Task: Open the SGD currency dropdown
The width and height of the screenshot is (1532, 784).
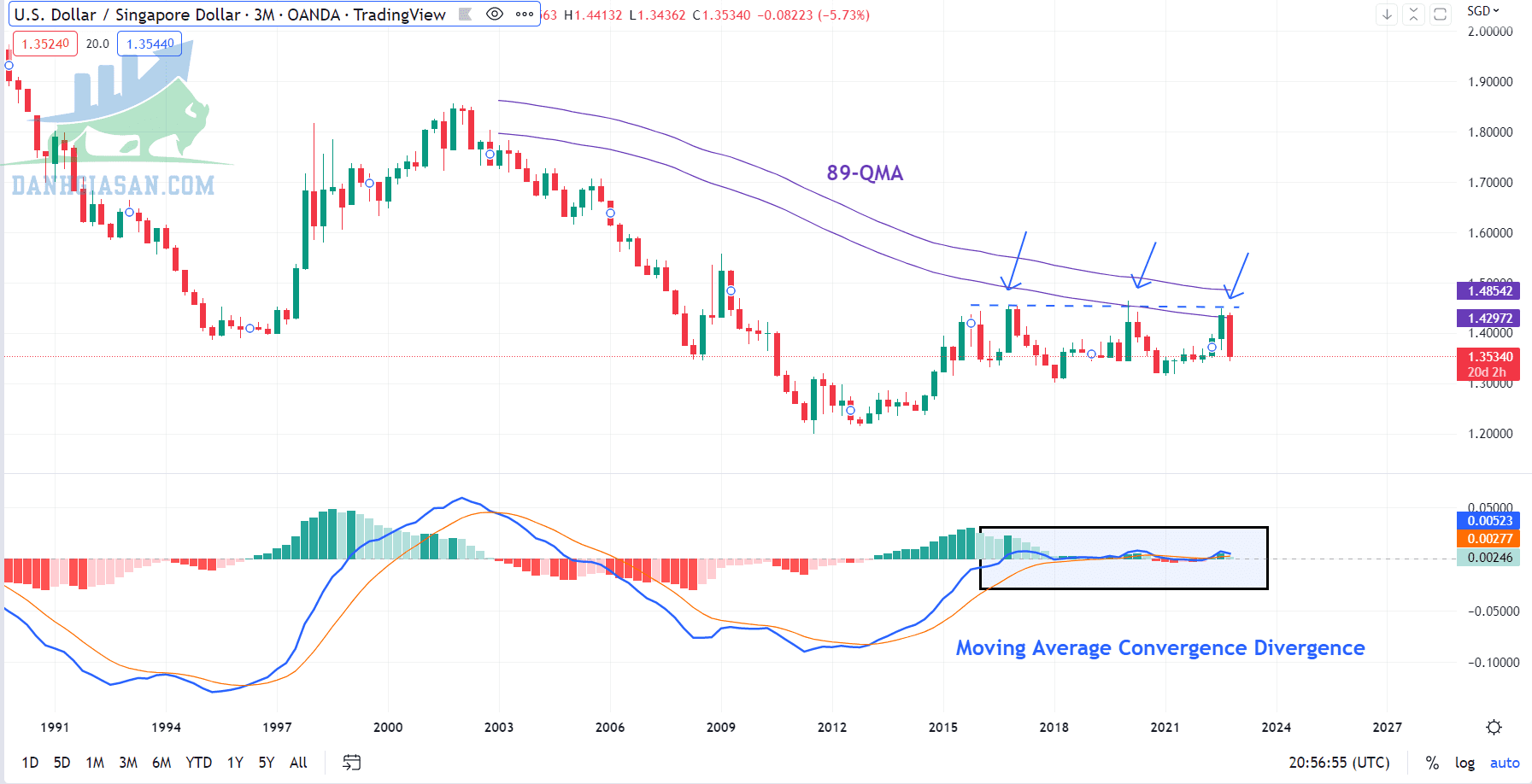Action: [1482, 10]
